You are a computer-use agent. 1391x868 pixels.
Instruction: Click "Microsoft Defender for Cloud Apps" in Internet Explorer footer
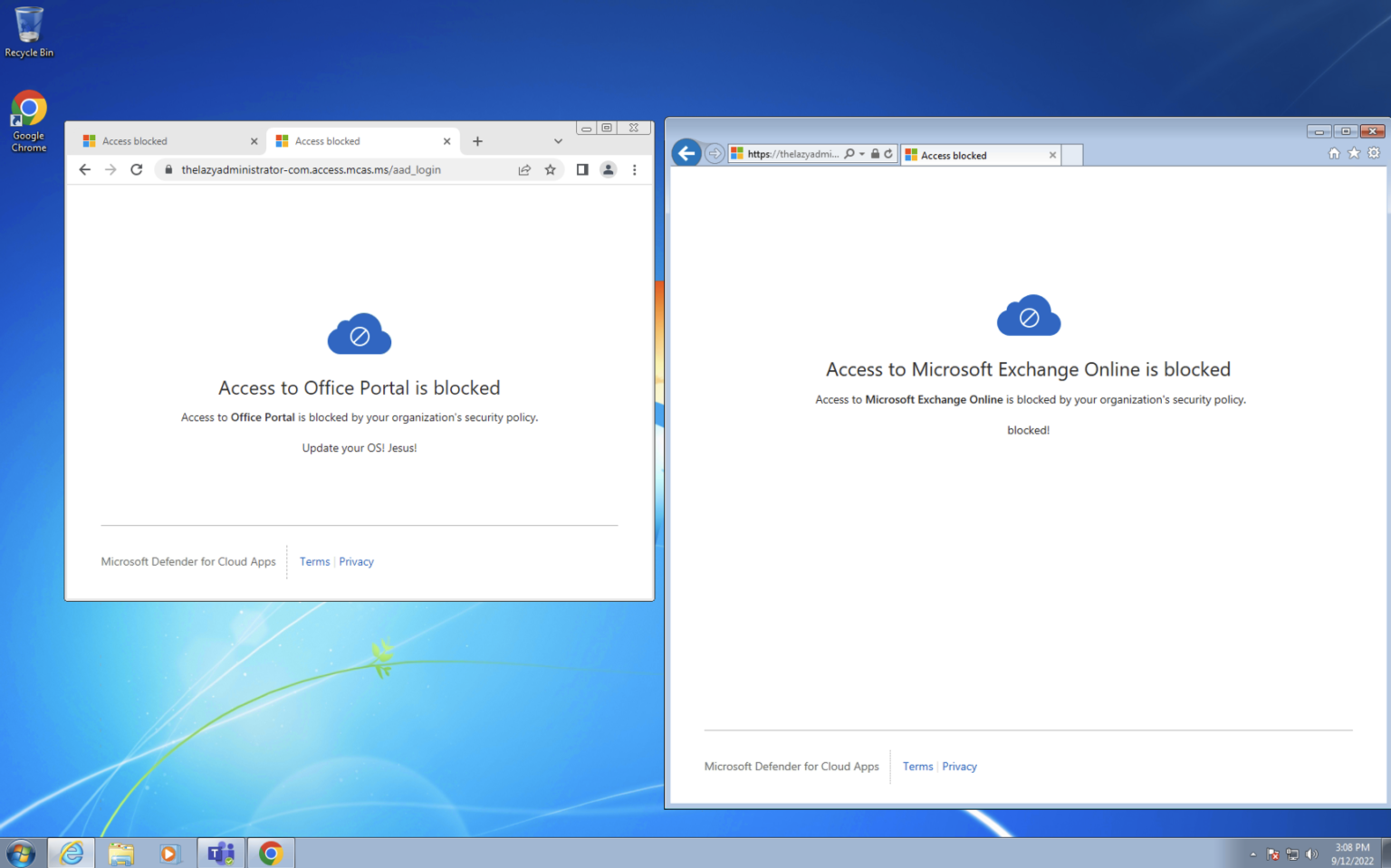[791, 767]
